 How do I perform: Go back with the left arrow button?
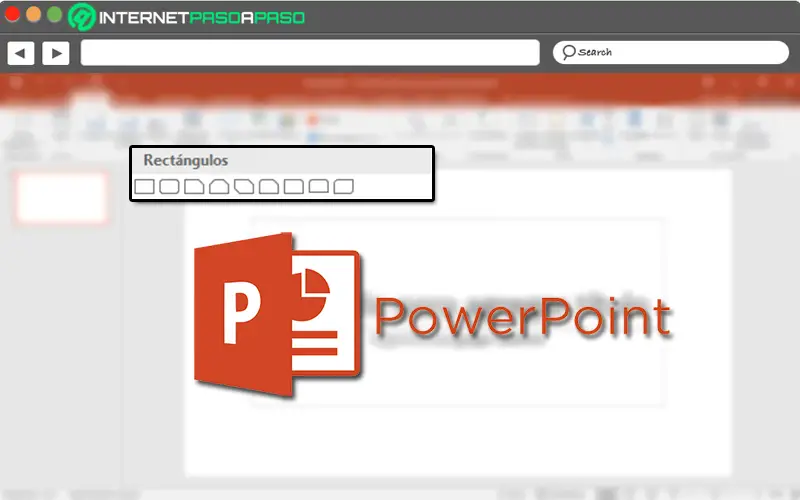point(21,53)
